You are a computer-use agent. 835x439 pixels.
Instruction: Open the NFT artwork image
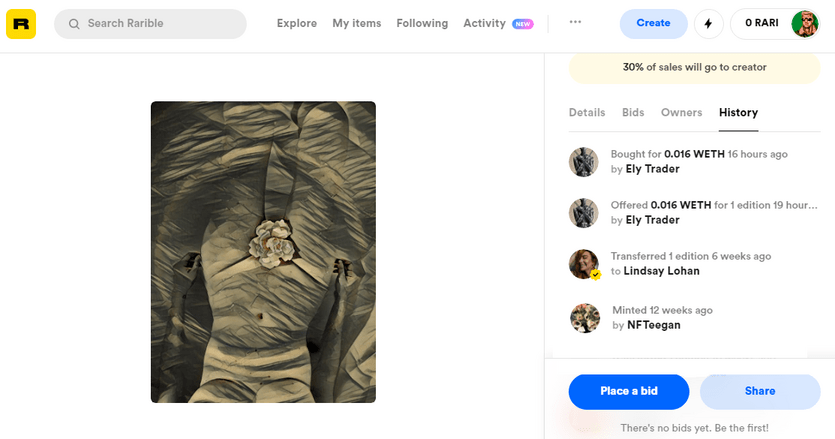coord(263,252)
